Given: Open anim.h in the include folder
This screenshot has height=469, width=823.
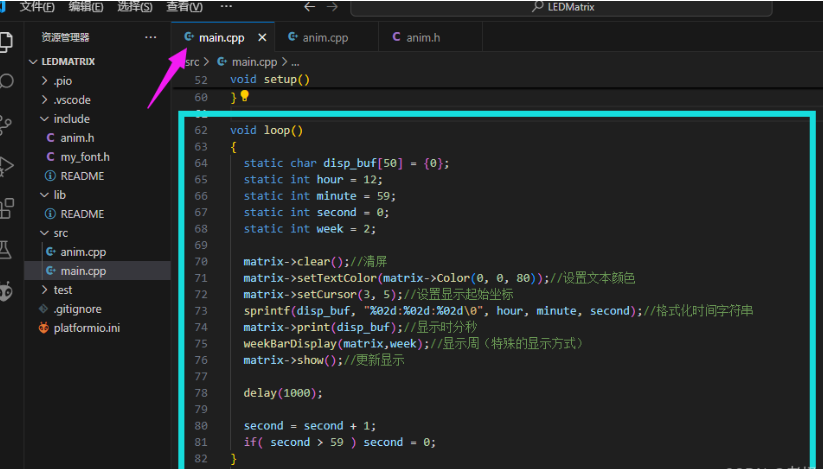Looking at the screenshot, I should (x=98, y=138).
